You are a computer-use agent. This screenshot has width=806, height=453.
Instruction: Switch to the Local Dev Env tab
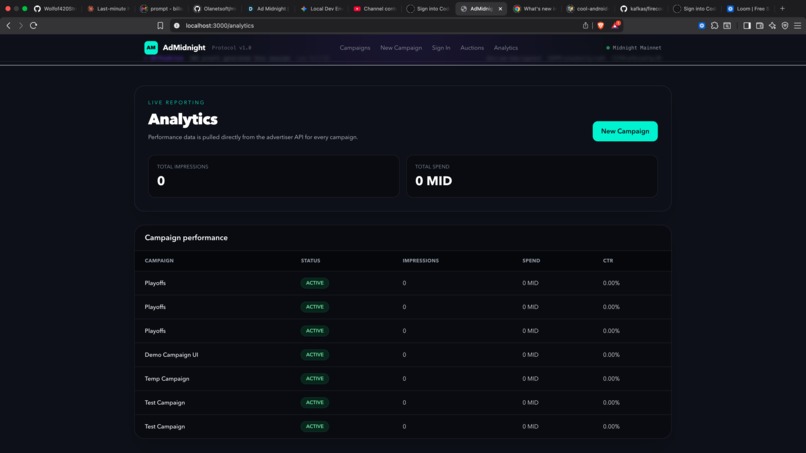322,9
